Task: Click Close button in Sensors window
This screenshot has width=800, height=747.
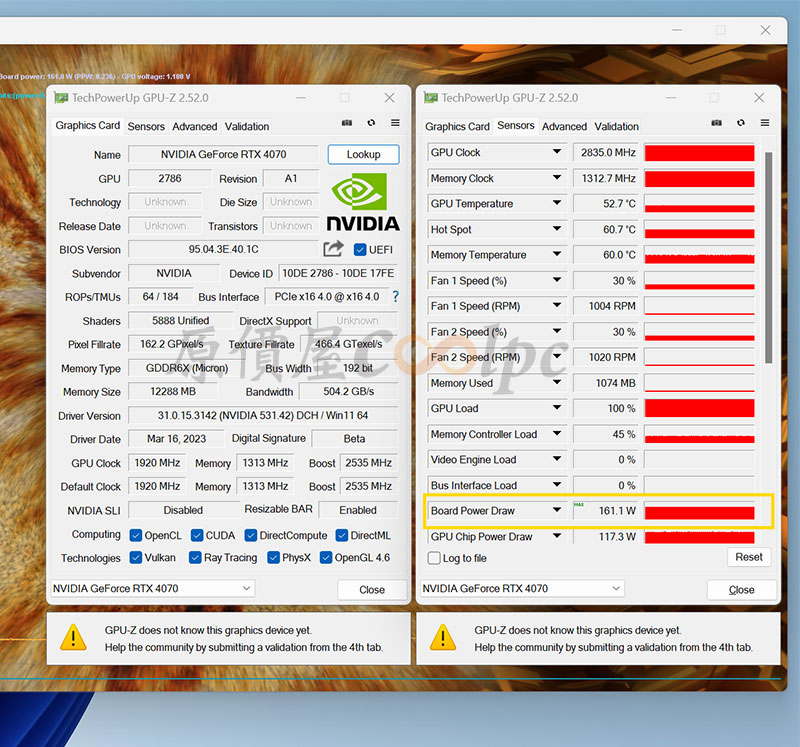Action: pyautogui.click(x=741, y=589)
